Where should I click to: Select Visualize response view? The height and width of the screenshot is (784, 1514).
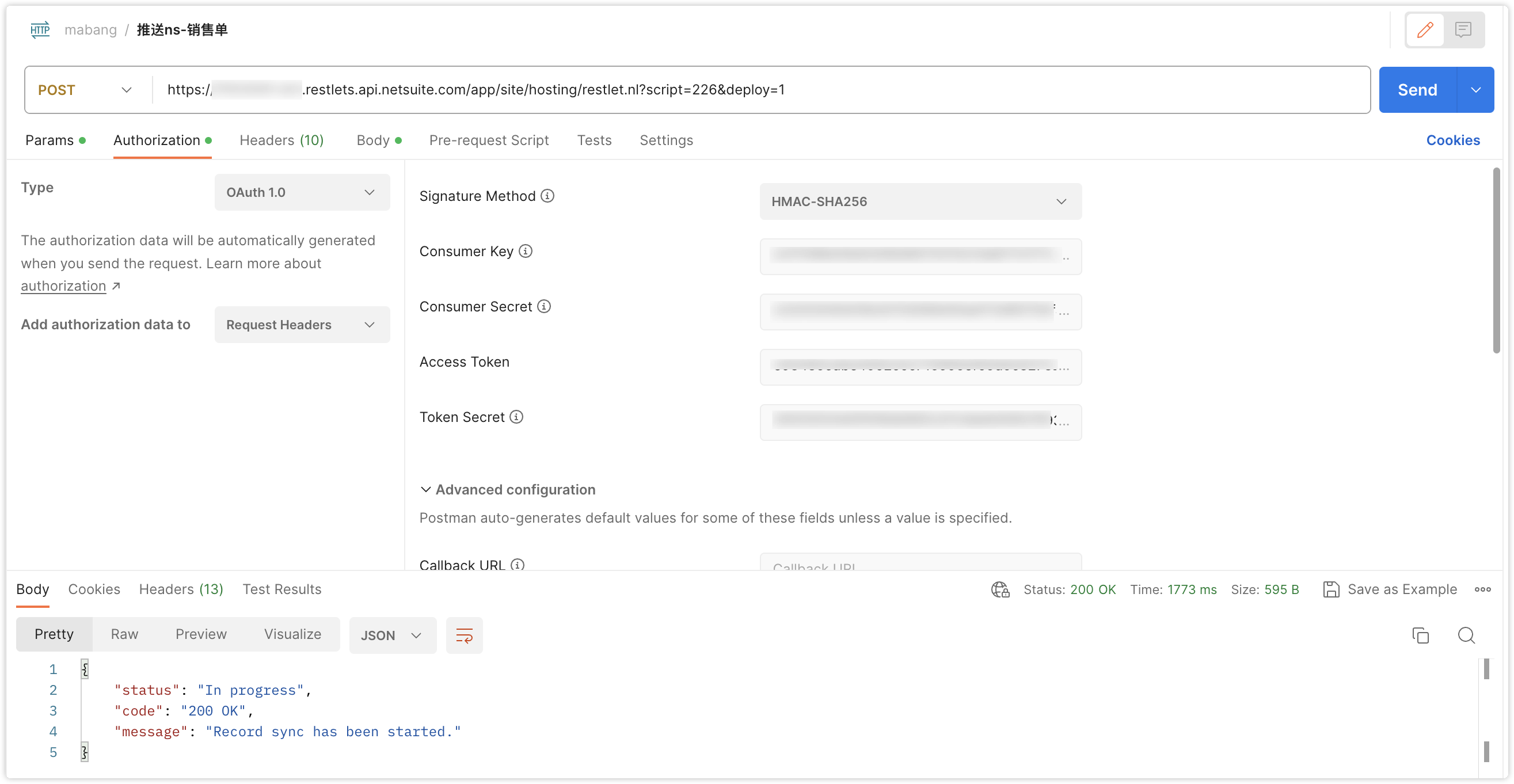tap(292, 634)
